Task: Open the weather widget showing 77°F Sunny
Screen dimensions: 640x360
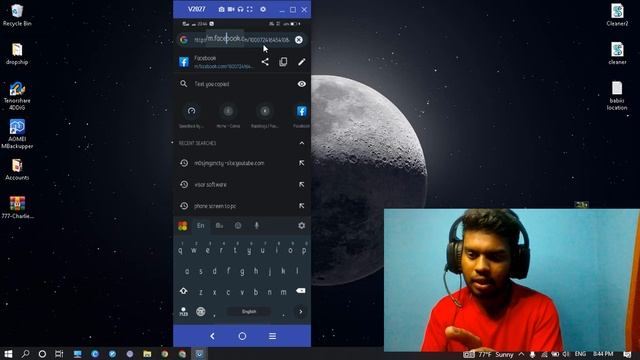Action: click(489, 354)
